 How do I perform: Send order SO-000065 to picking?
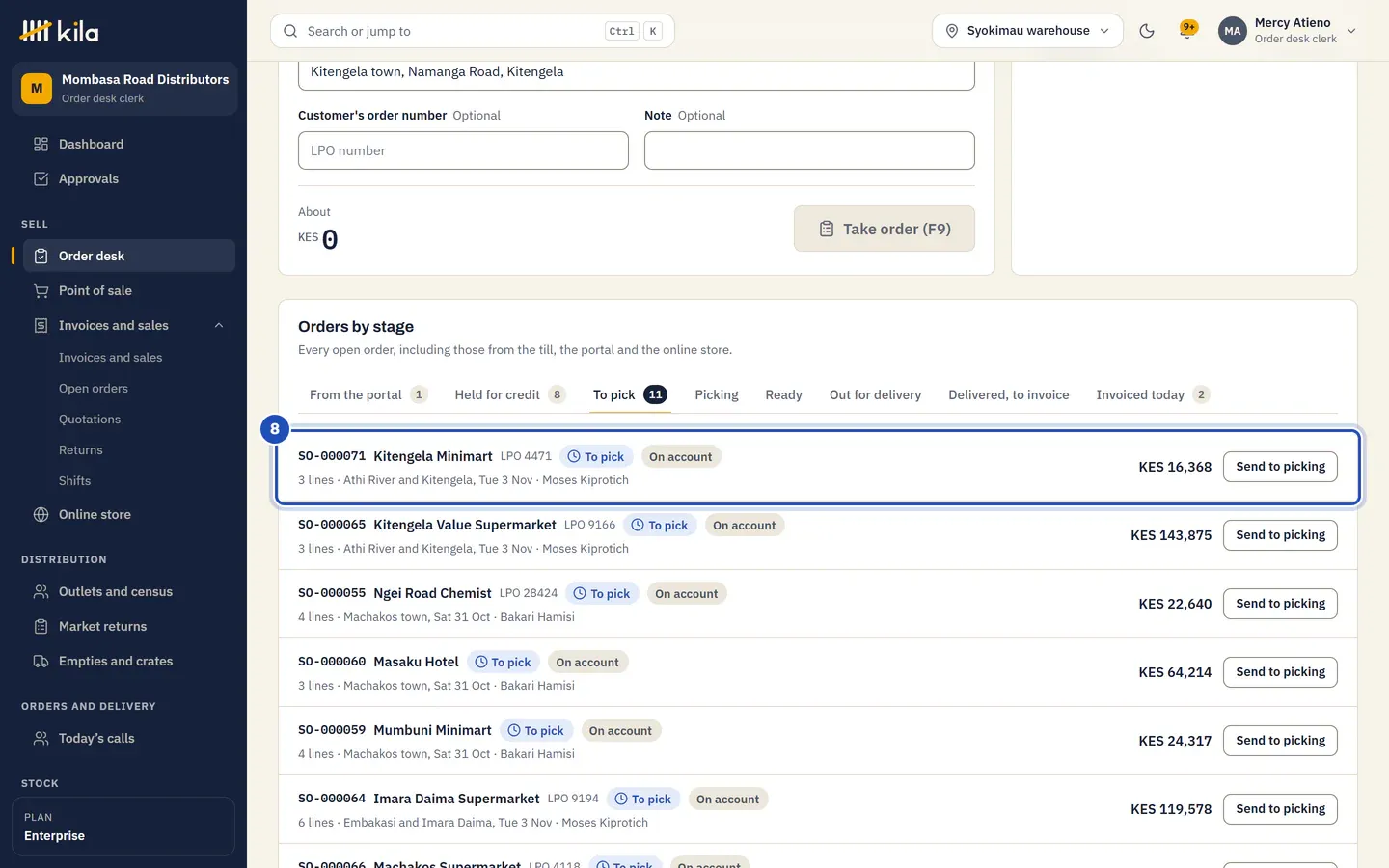coord(1280,535)
